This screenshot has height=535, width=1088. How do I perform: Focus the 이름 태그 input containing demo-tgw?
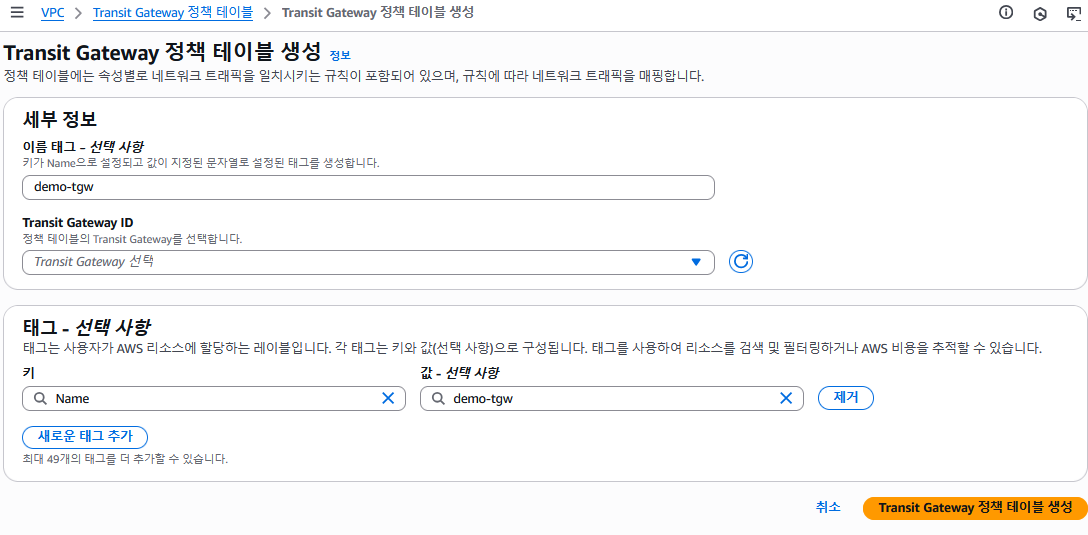pyautogui.click(x=368, y=187)
